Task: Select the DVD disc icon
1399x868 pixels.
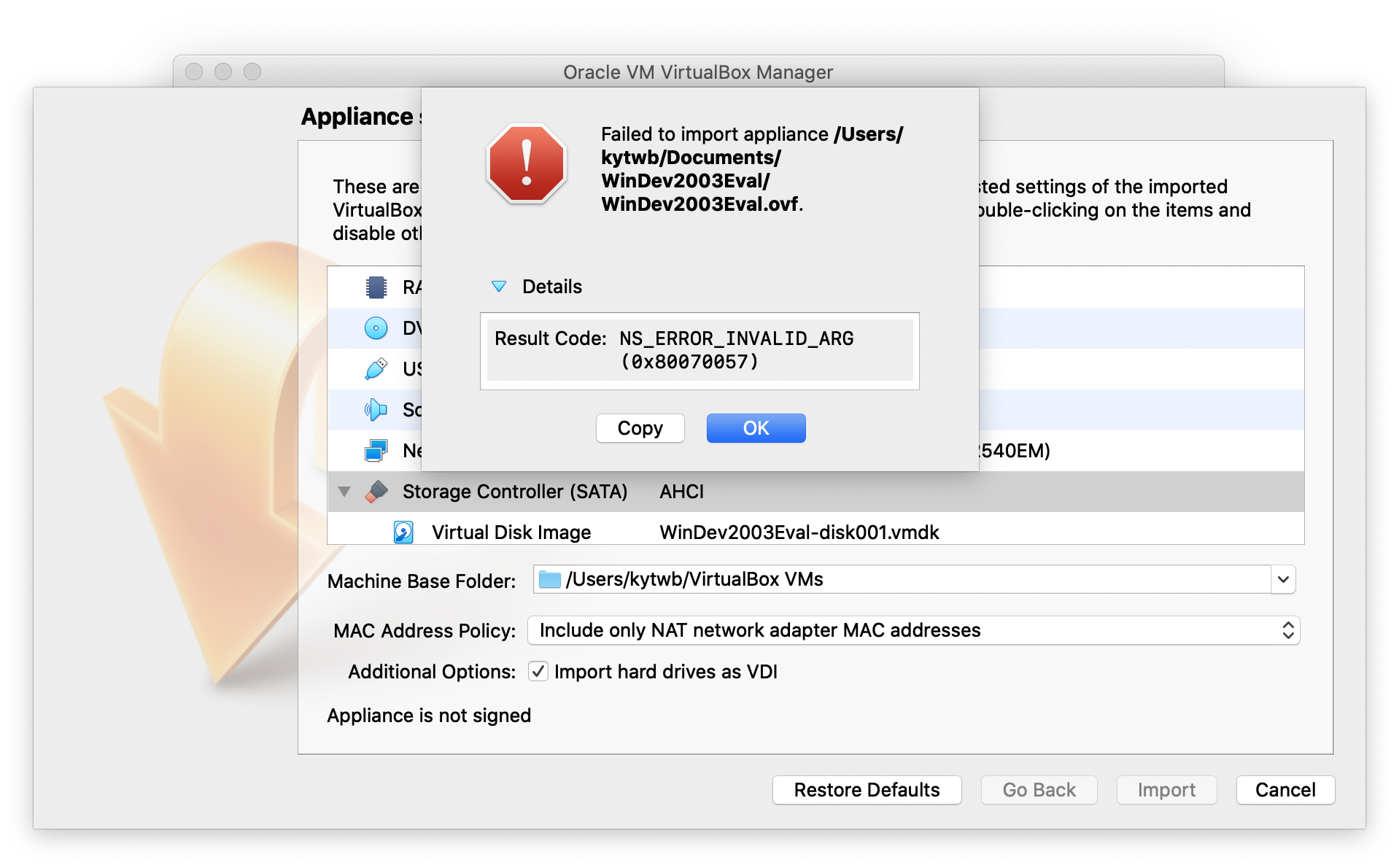Action: tap(376, 328)
